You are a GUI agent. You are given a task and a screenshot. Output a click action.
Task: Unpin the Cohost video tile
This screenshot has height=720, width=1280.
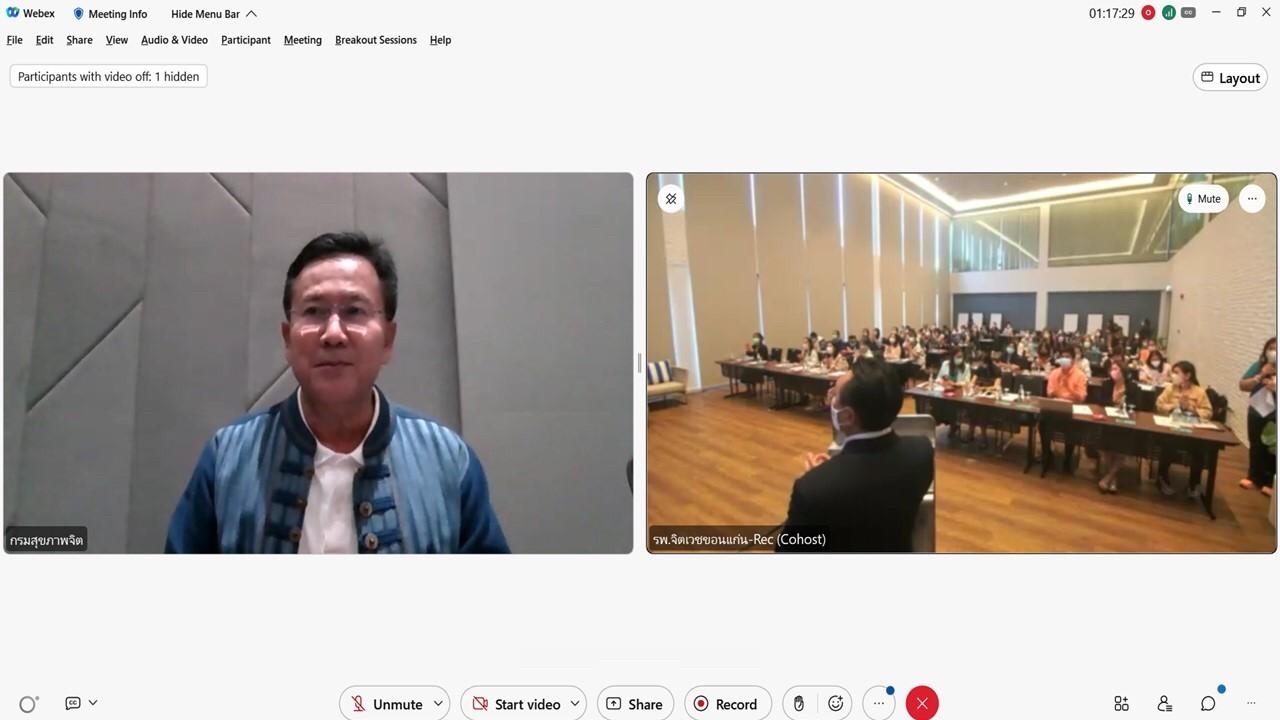(x=671, y=199)
